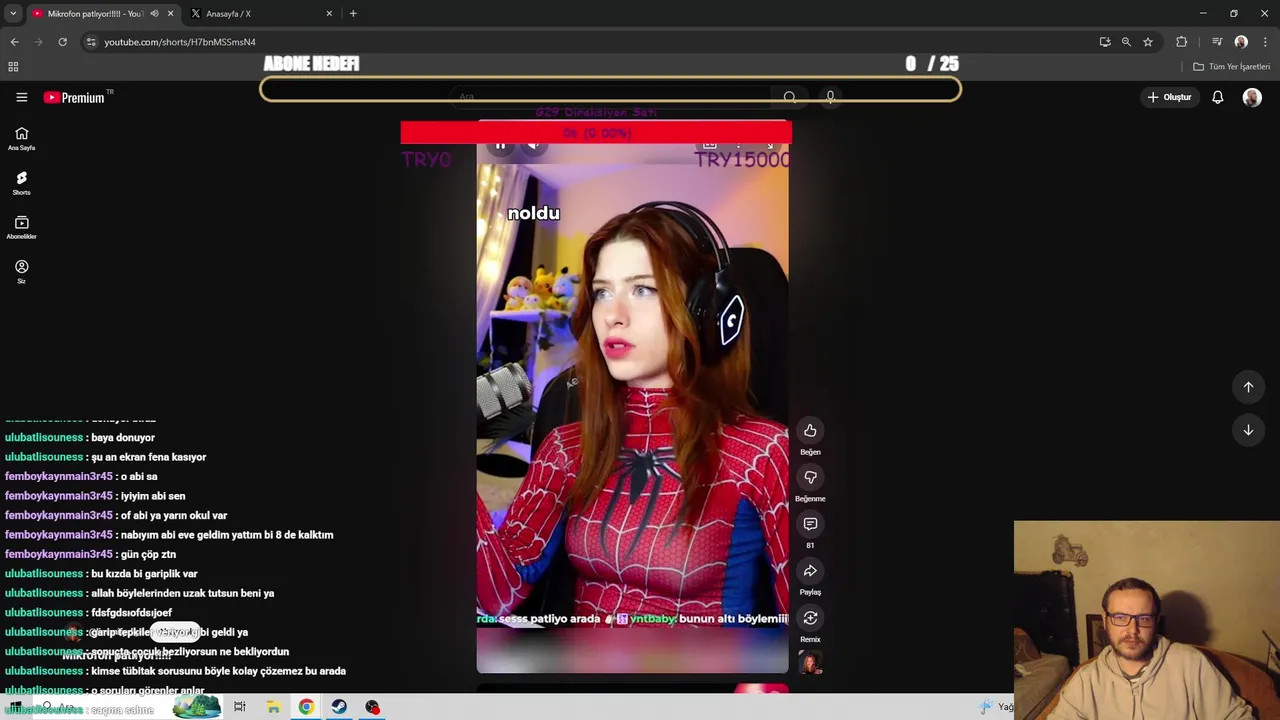Click chat message 'şu an ekran fena kasıyor'
The image size is (1280, 720).
coord(148,457)
